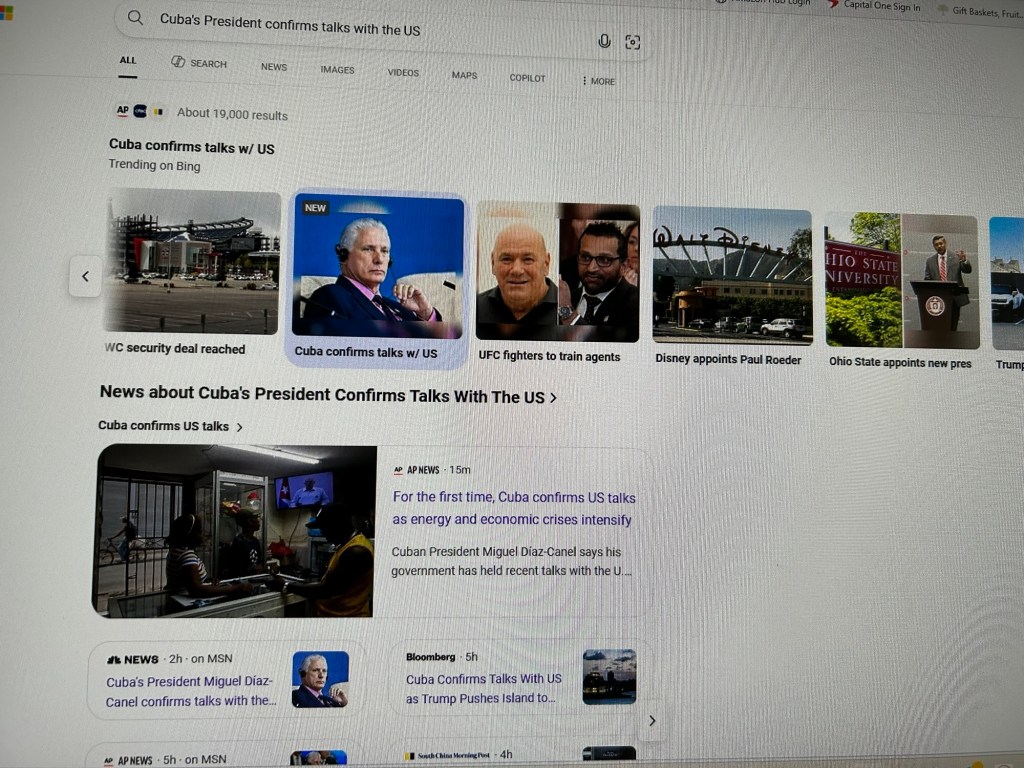
Task: Click the previous carousel arrow button
Action: coord(85,276)
